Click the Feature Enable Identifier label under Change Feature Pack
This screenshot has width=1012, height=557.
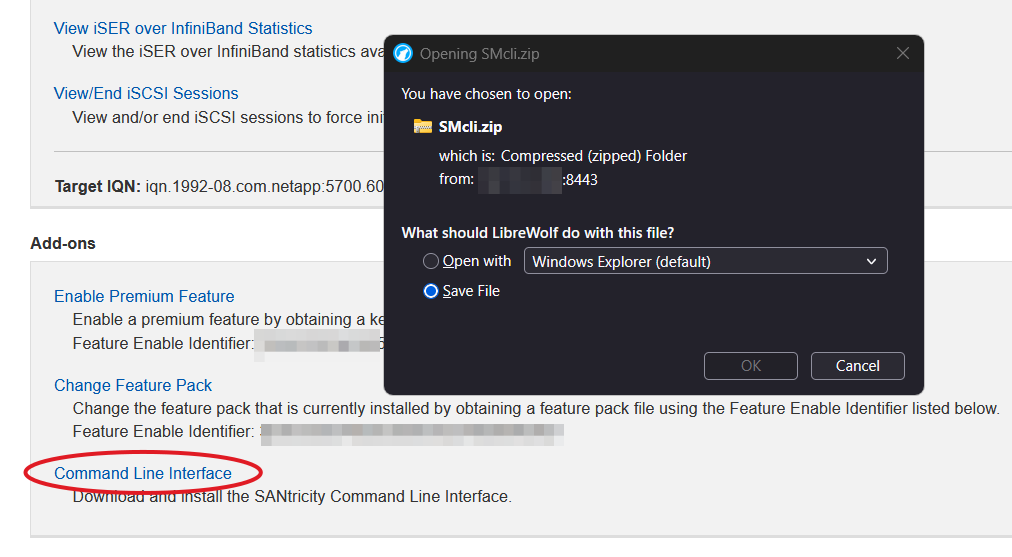point(163,431)
